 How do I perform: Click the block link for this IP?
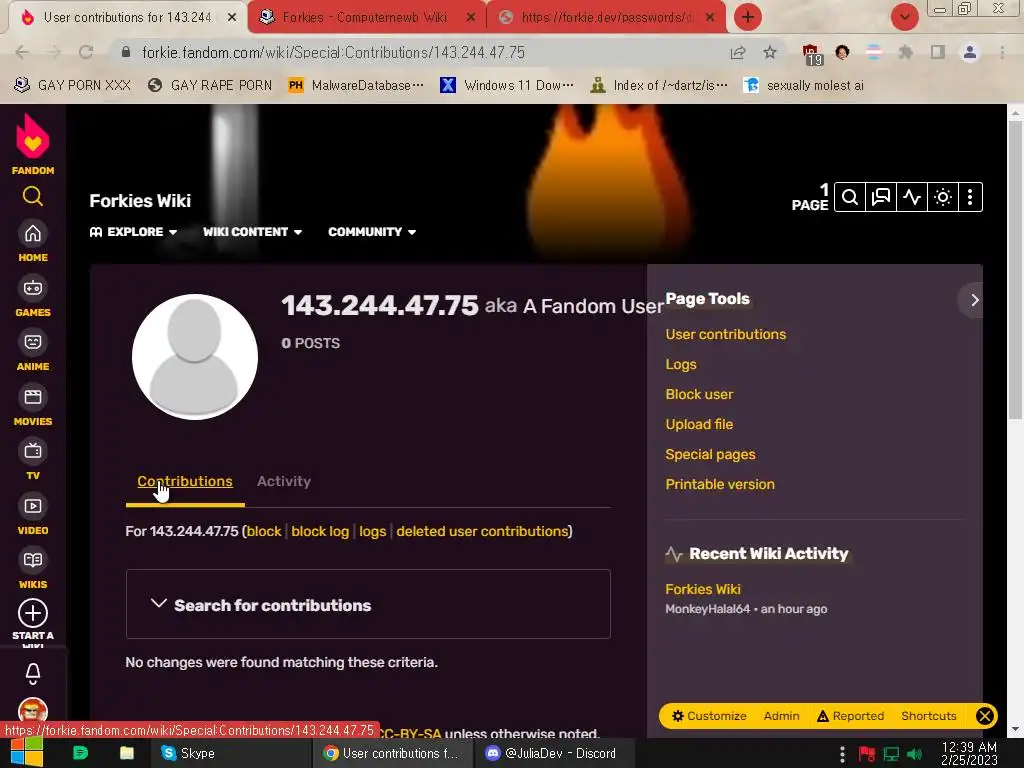[264, 532]
